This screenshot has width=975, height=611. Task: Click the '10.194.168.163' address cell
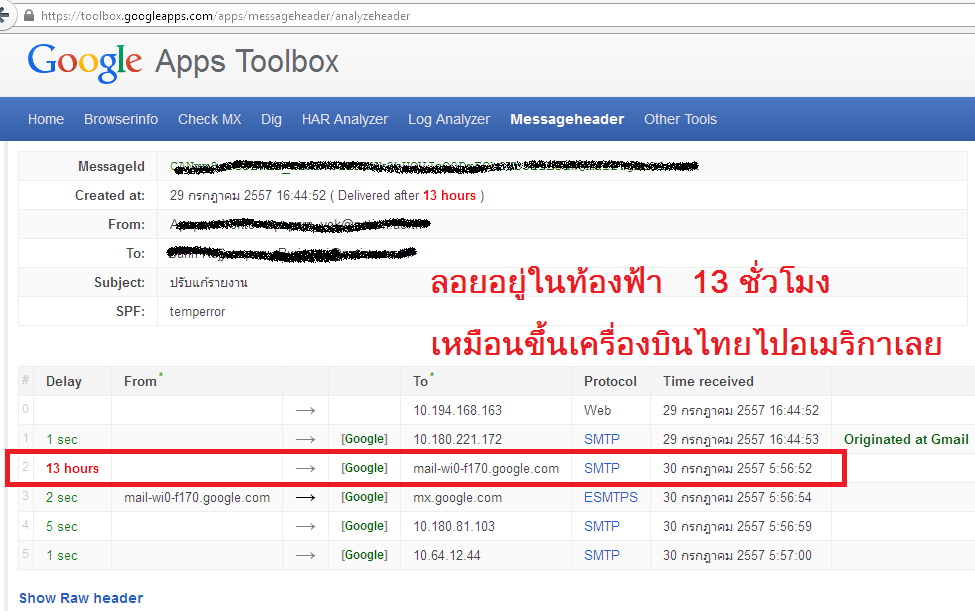tap(458, 410)
